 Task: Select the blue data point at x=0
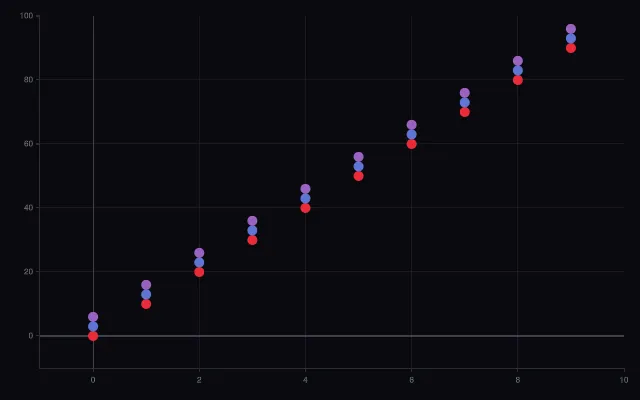coord(93,327)
